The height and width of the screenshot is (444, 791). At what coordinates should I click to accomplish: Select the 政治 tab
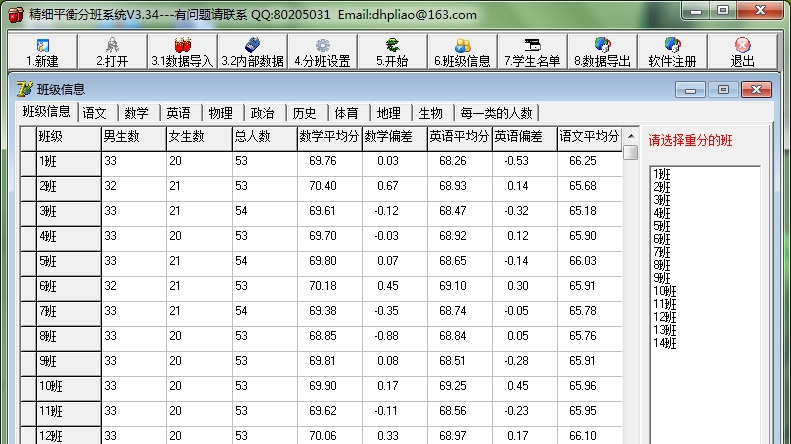point(262,113)
